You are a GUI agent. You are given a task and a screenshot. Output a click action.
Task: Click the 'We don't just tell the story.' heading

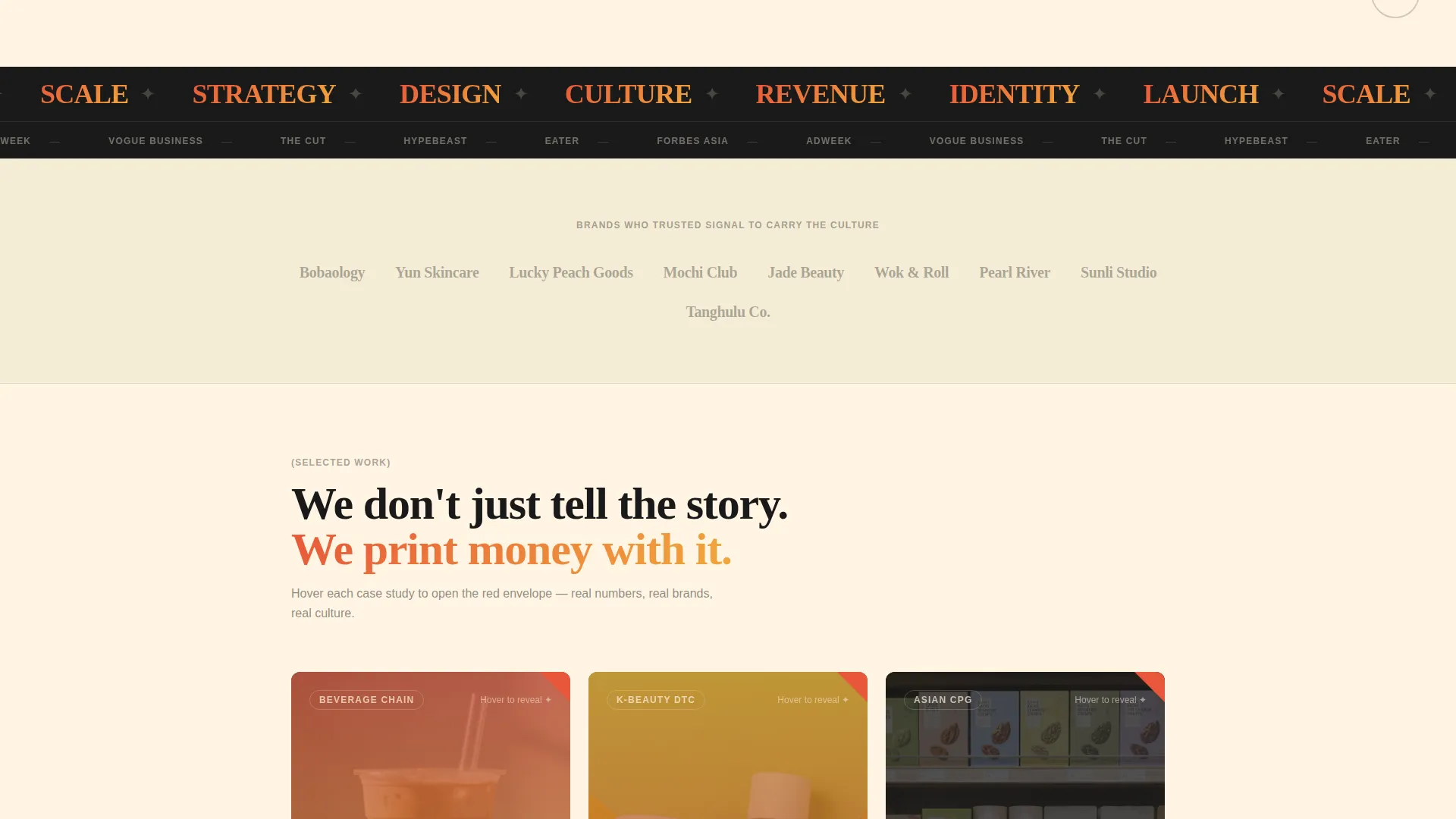tap(540, 504)
